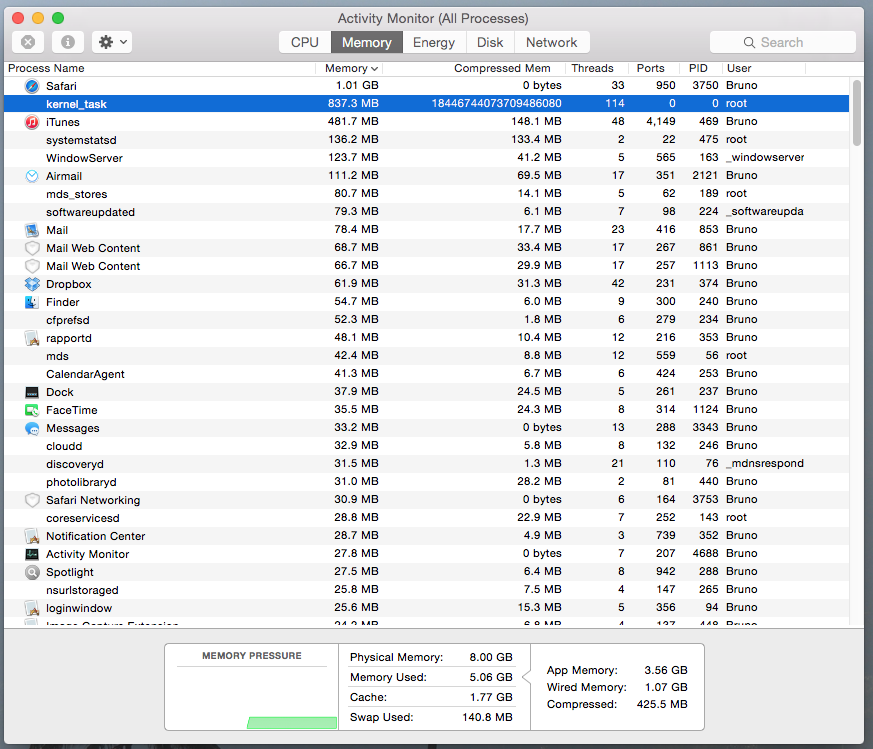The width and height of the screenshot is (873, 749).
Task: Force quit process with the X toolbar button
Action: (x=28, y=42)
